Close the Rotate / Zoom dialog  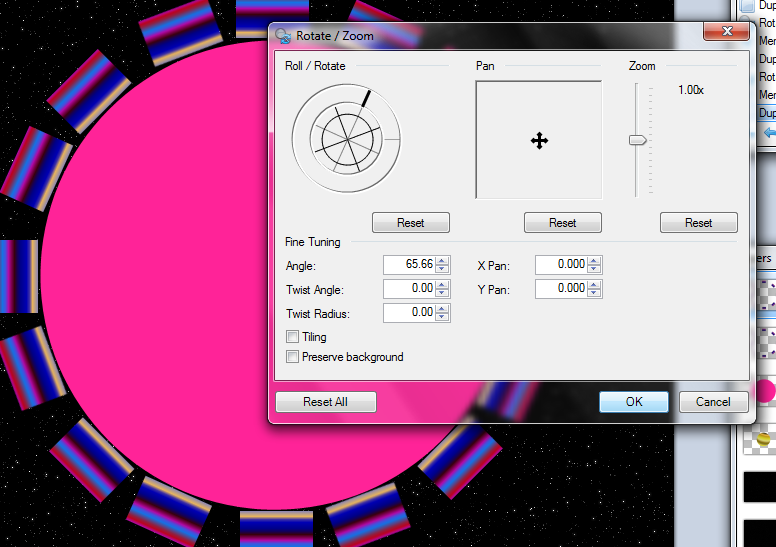point(726,32)
